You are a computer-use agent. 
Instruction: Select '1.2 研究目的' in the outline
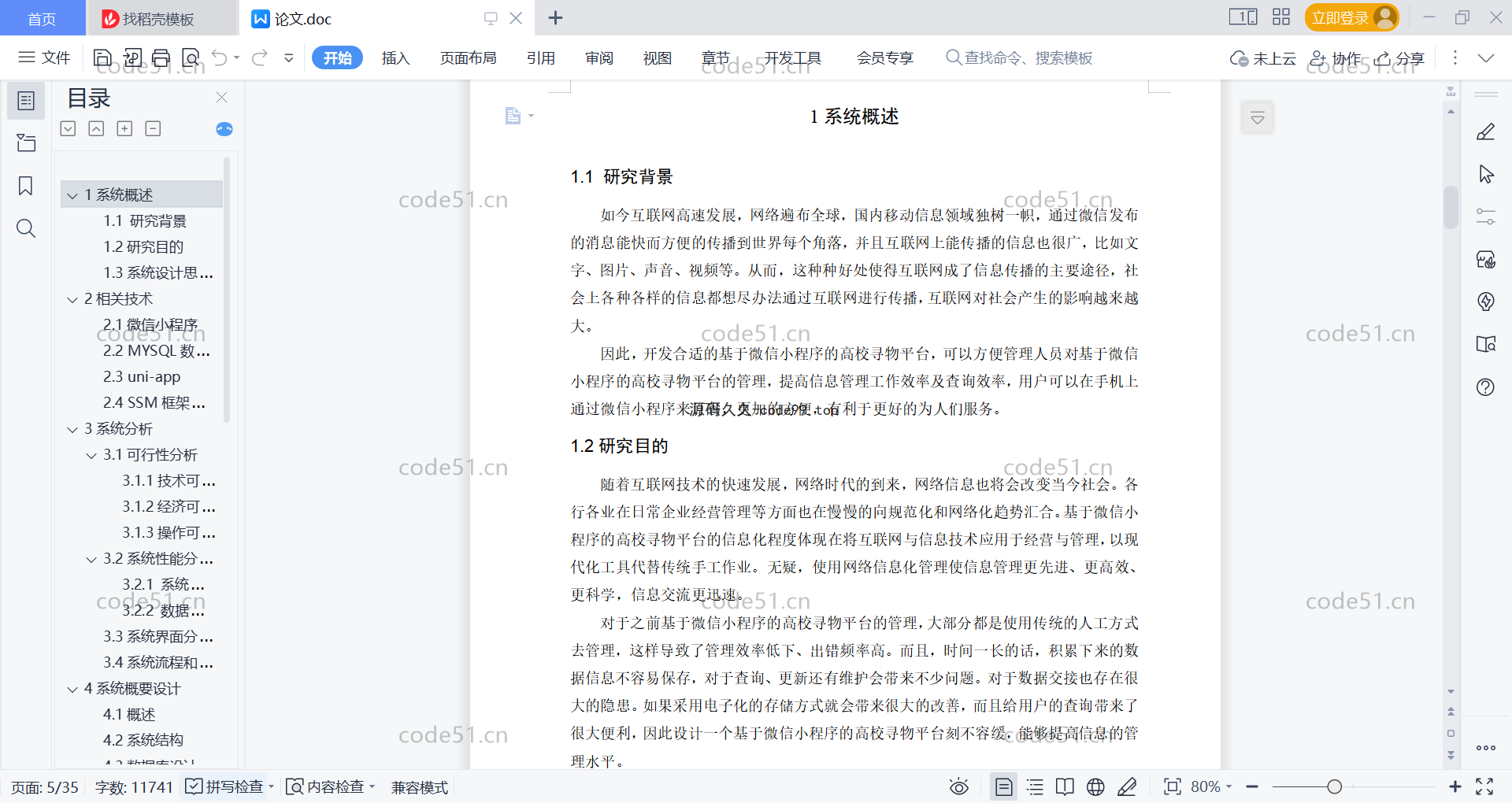click(x=143, y=247)
